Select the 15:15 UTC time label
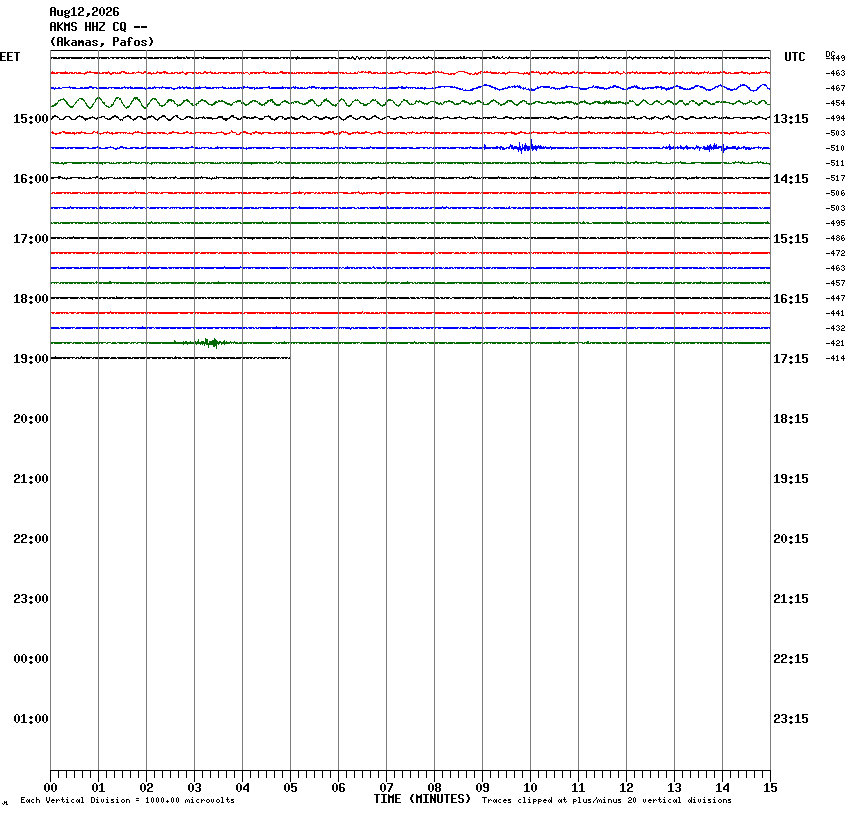Viewport: 850px width, 814px height. pos(790,239)
